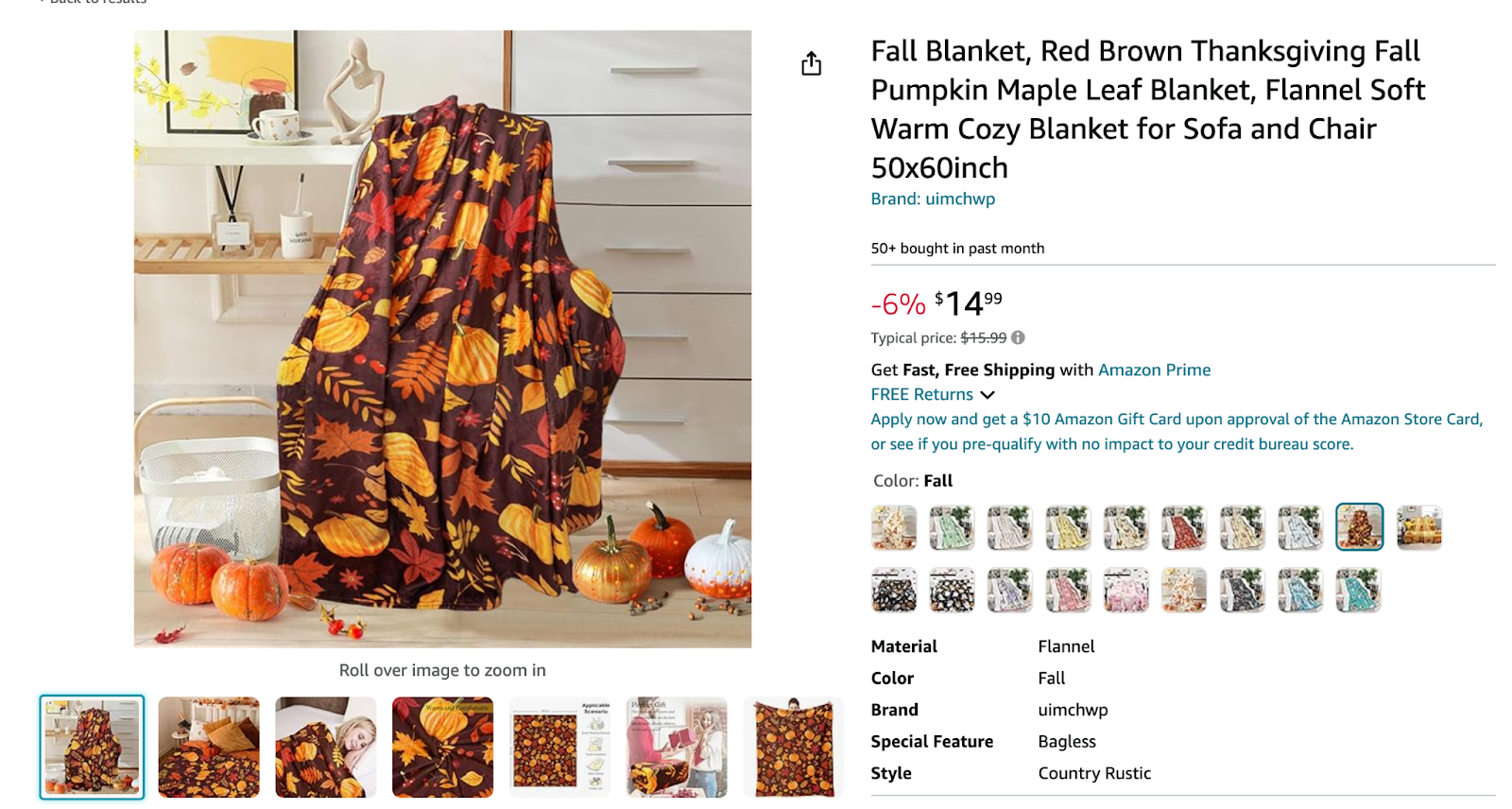Click the thumbnail of person holding blanket

[794, 747]
